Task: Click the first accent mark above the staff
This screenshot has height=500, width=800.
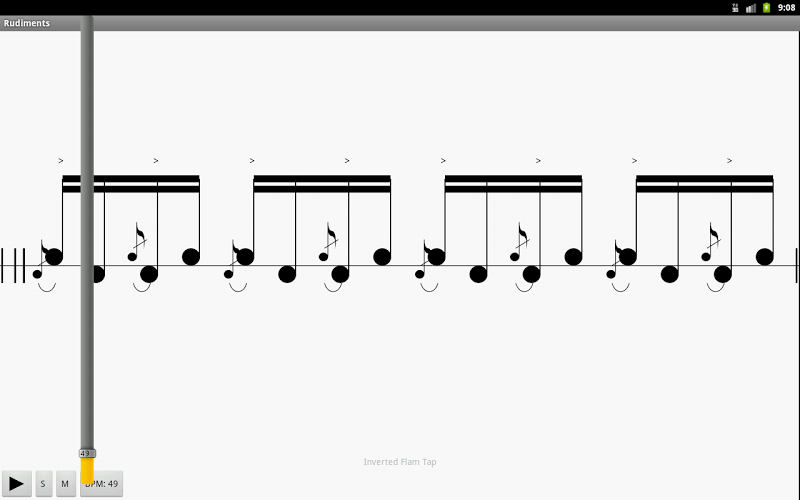Action: tap(61, 161)
